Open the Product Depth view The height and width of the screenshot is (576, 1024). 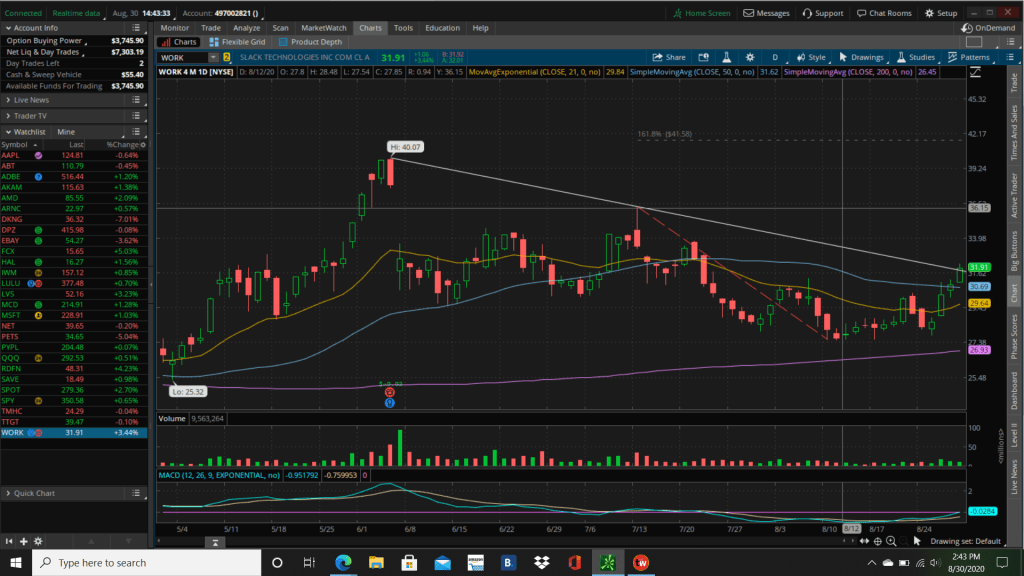coord(310,42)
